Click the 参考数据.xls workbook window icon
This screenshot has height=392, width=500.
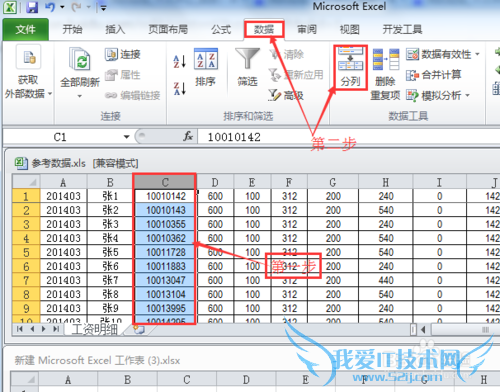(21, 163)
